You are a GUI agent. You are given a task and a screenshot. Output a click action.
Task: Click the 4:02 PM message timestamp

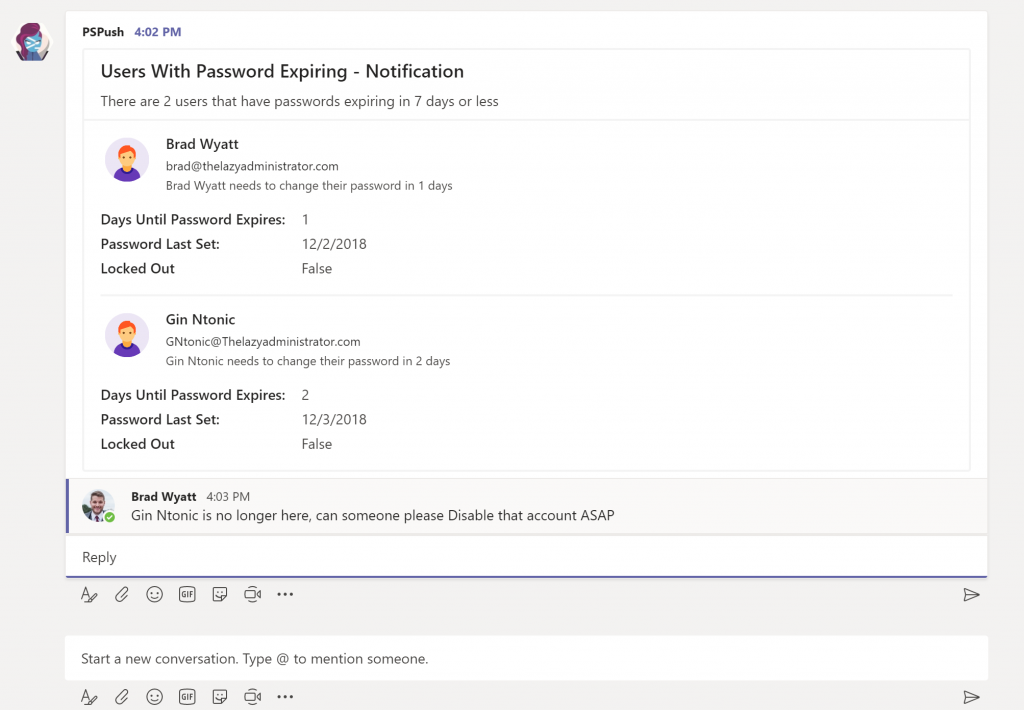pyautogui.click(x=157, y=32)
